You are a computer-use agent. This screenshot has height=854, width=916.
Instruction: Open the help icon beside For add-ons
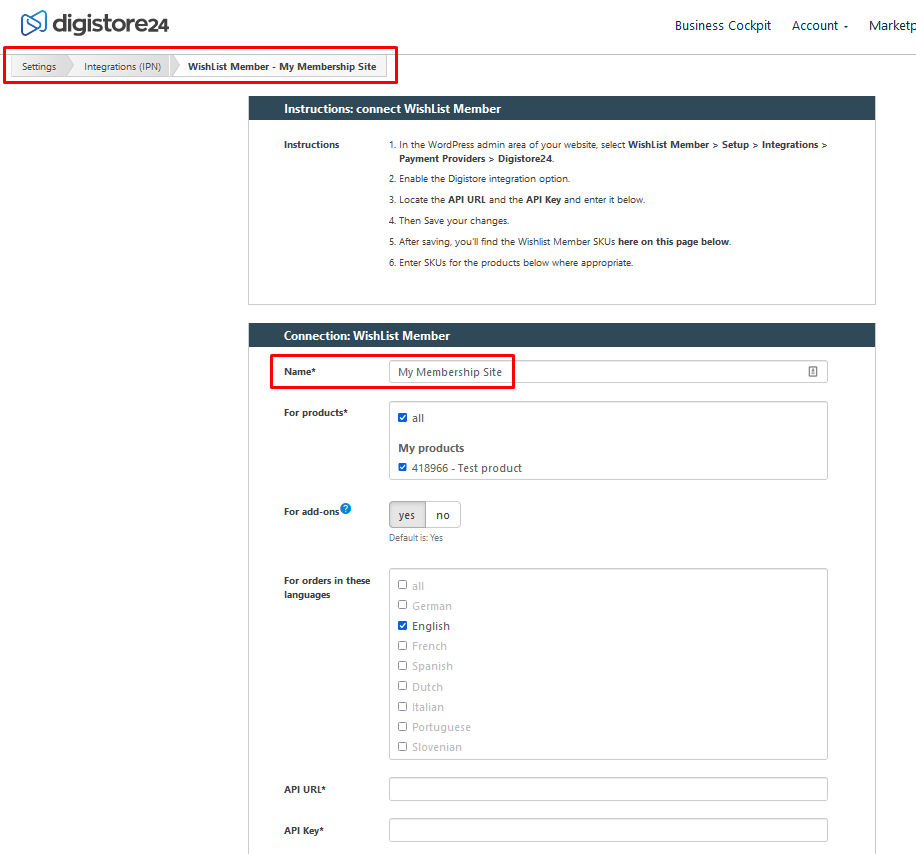point(346,509)
